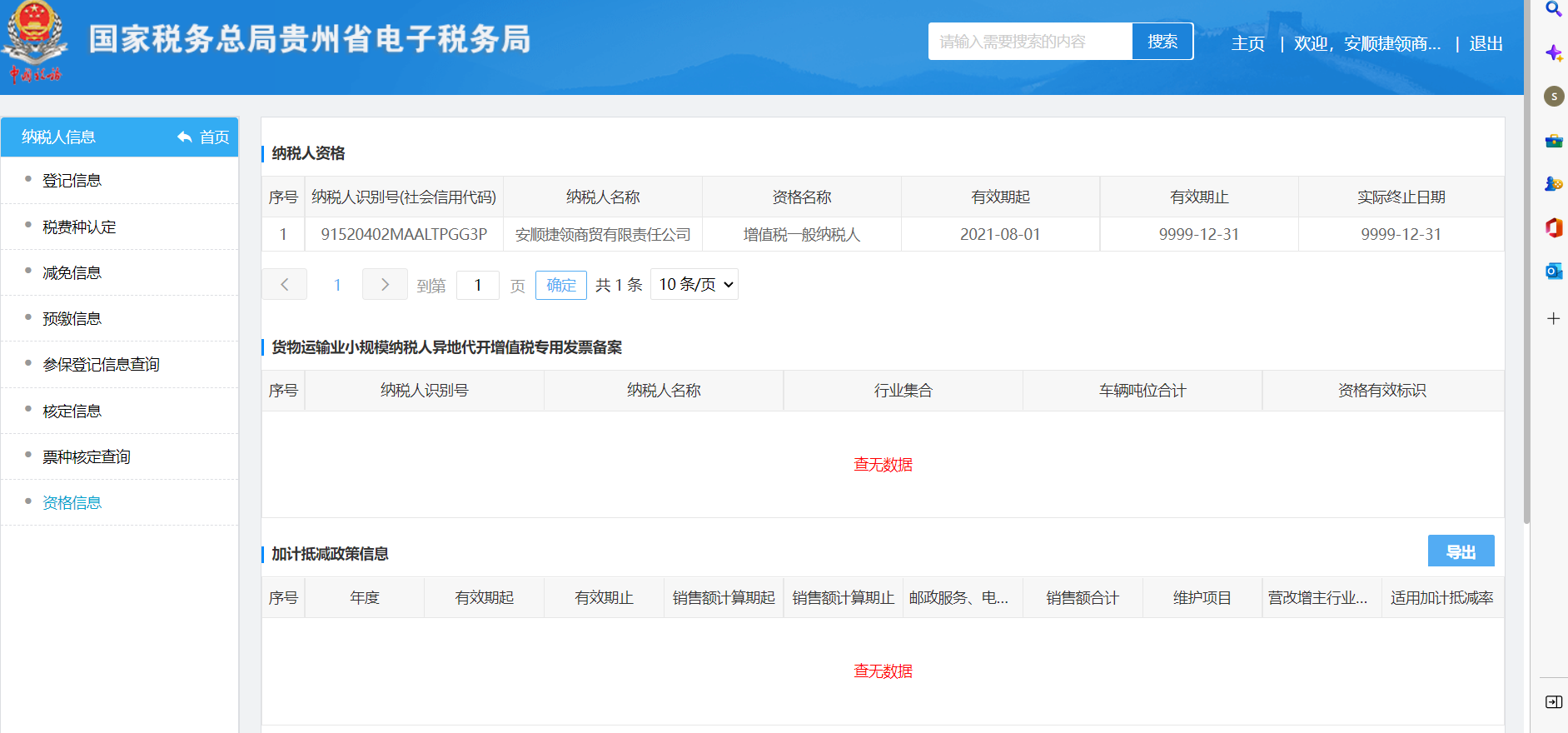The height and width of the screenshot is (733, 1568).
Task: Open the Edge sidebar search icon
Action: [x=1553, y=10]
